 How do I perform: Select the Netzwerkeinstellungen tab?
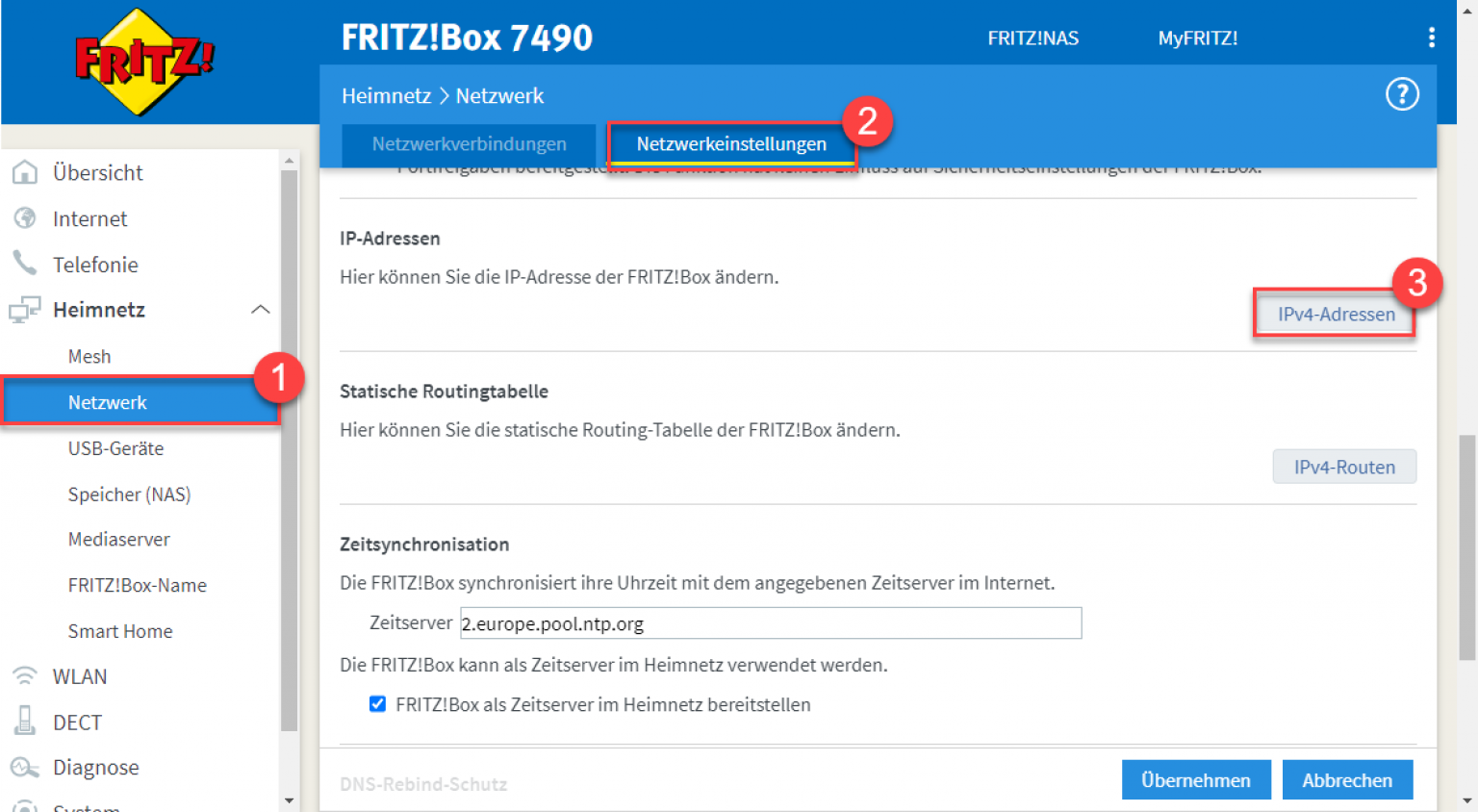click(731, 143)
